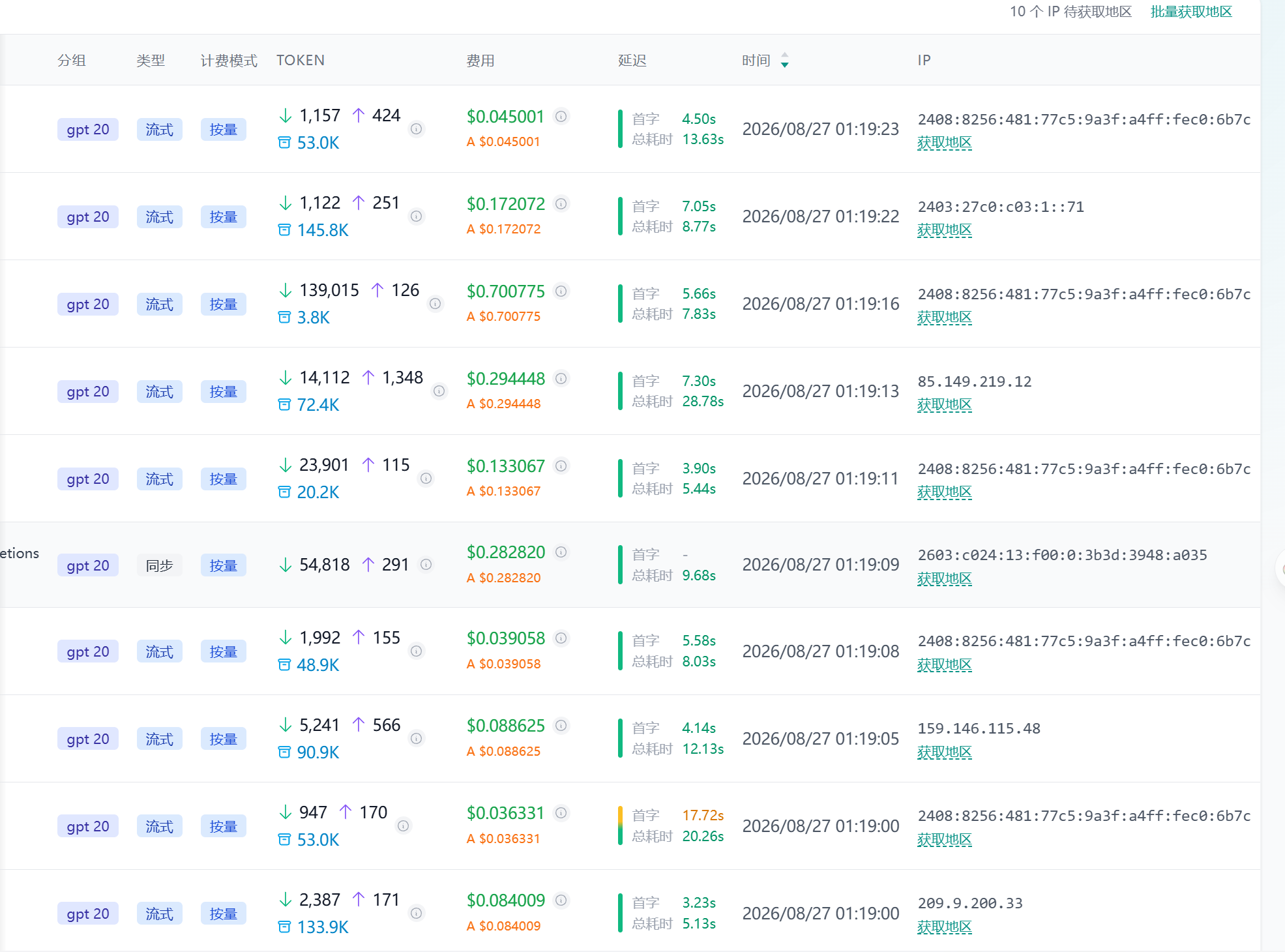Open token info icon beside 2,387 / 171 row
Image resolution: width=1285 pixels, height=952 pixels.
[416, 914]
